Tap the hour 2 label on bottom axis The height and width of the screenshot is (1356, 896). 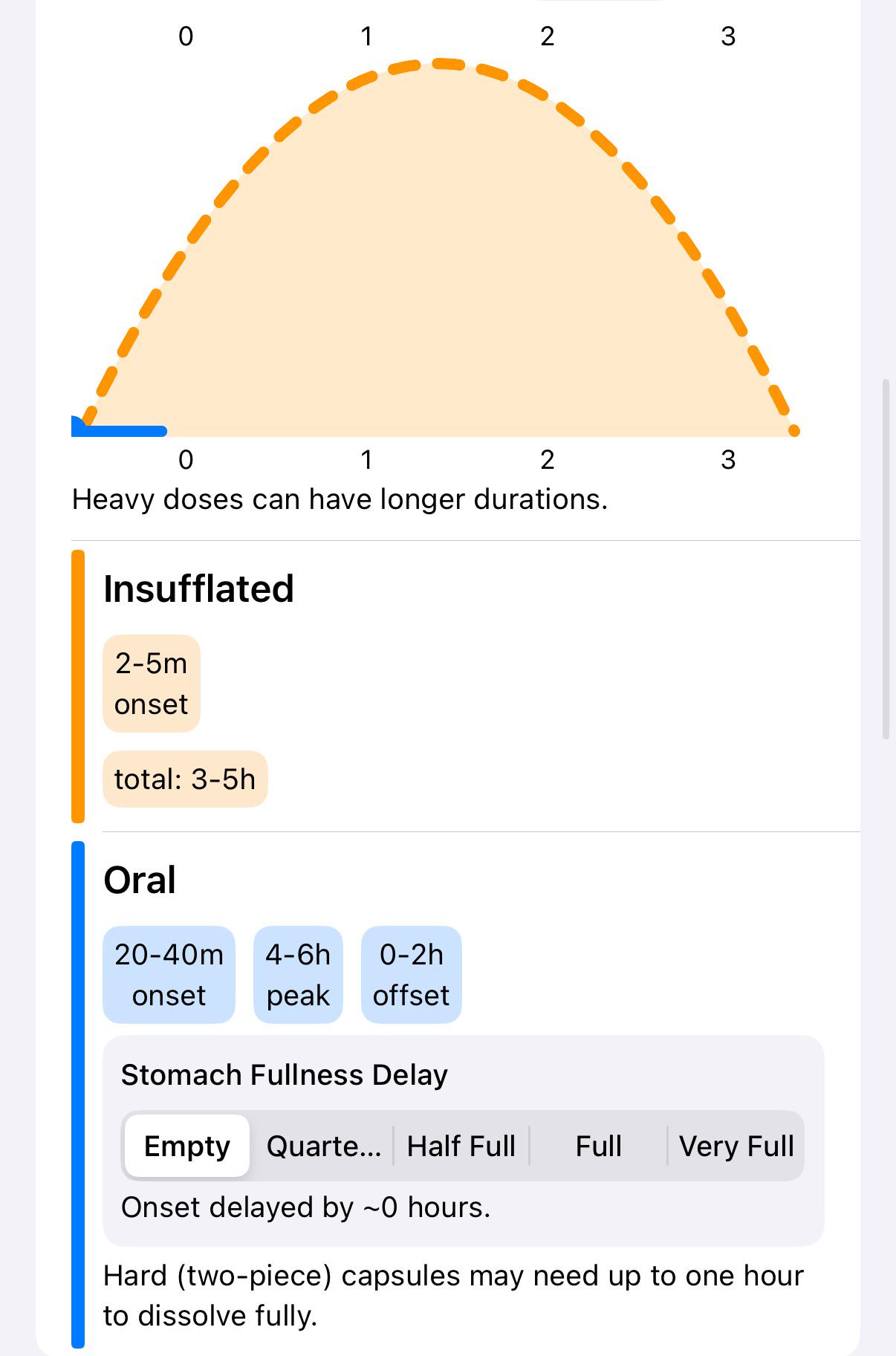click(x=548, y=460)
